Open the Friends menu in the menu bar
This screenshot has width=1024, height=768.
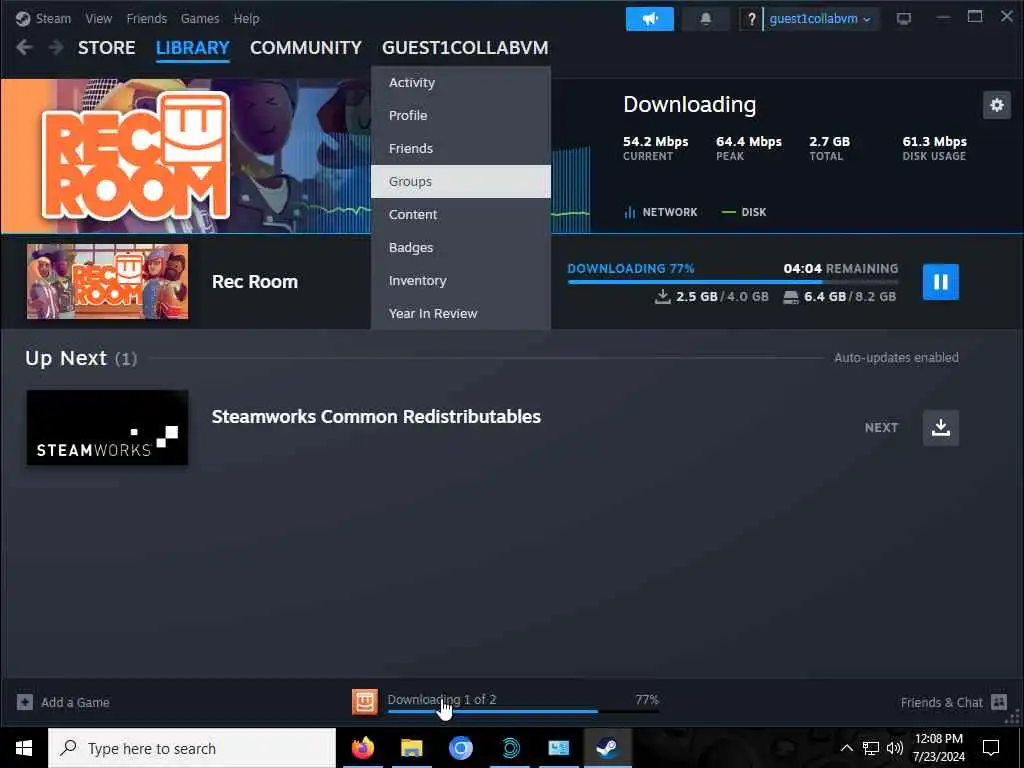click(x=146, y=18)
